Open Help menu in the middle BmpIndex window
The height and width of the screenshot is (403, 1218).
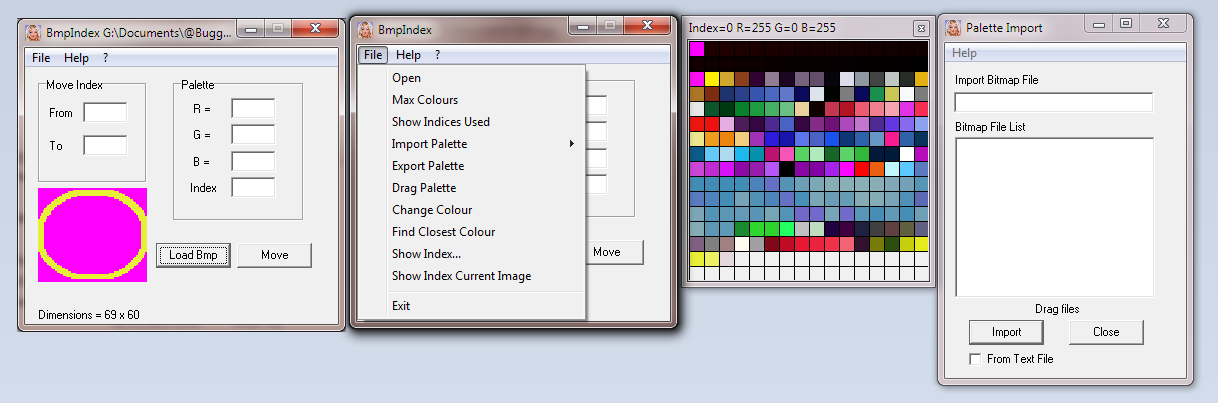click(x=408, y=55)
